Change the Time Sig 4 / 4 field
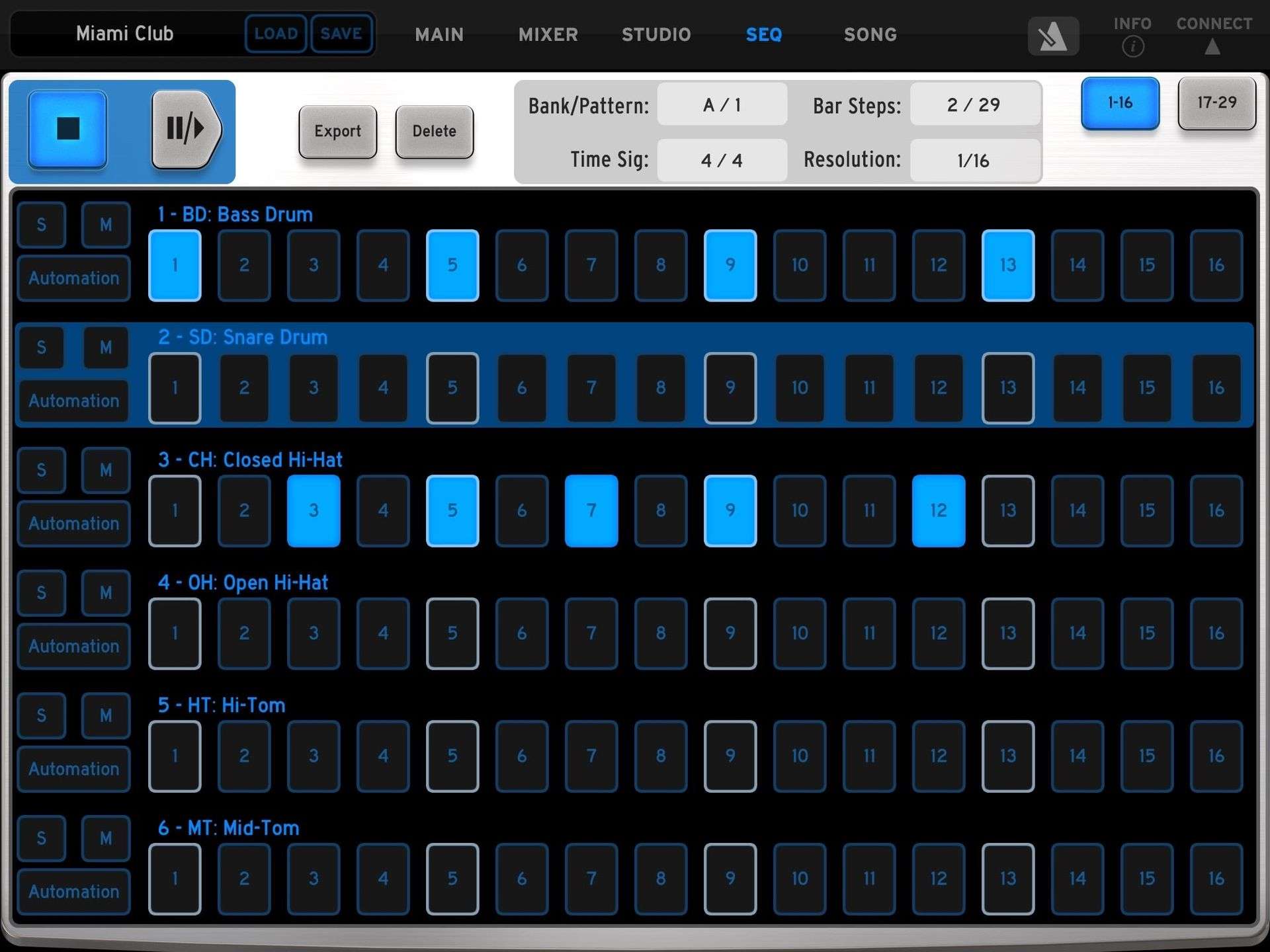The height and width of the screenshot is (952, 1270). coord(722,161)
